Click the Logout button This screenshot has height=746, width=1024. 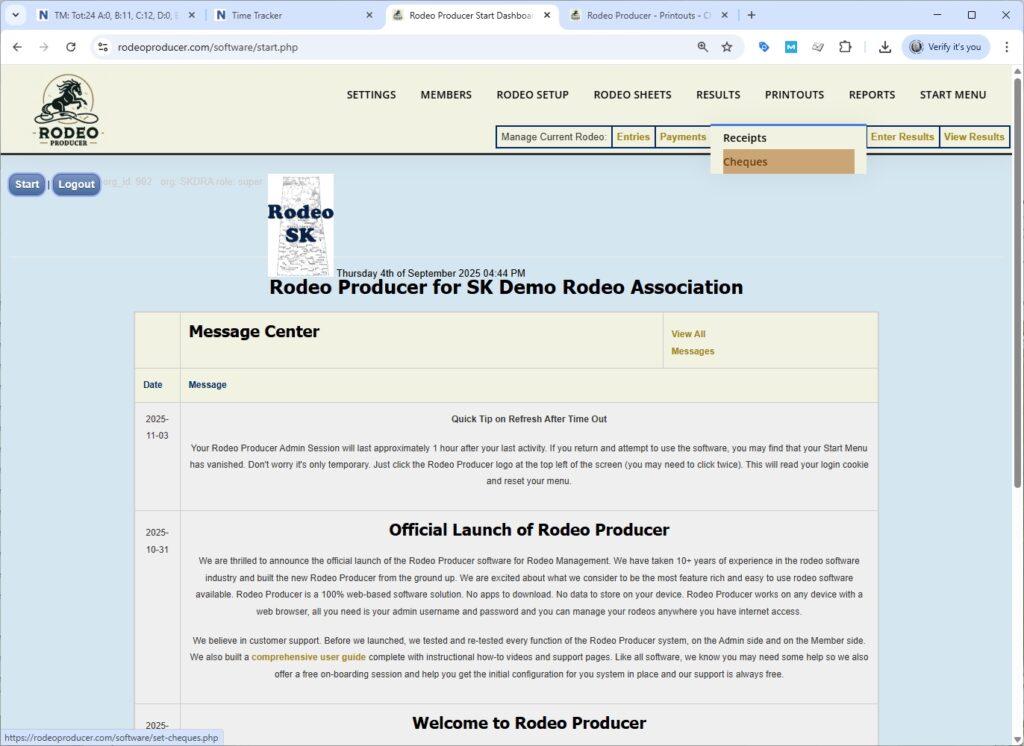tap(76, 184)
